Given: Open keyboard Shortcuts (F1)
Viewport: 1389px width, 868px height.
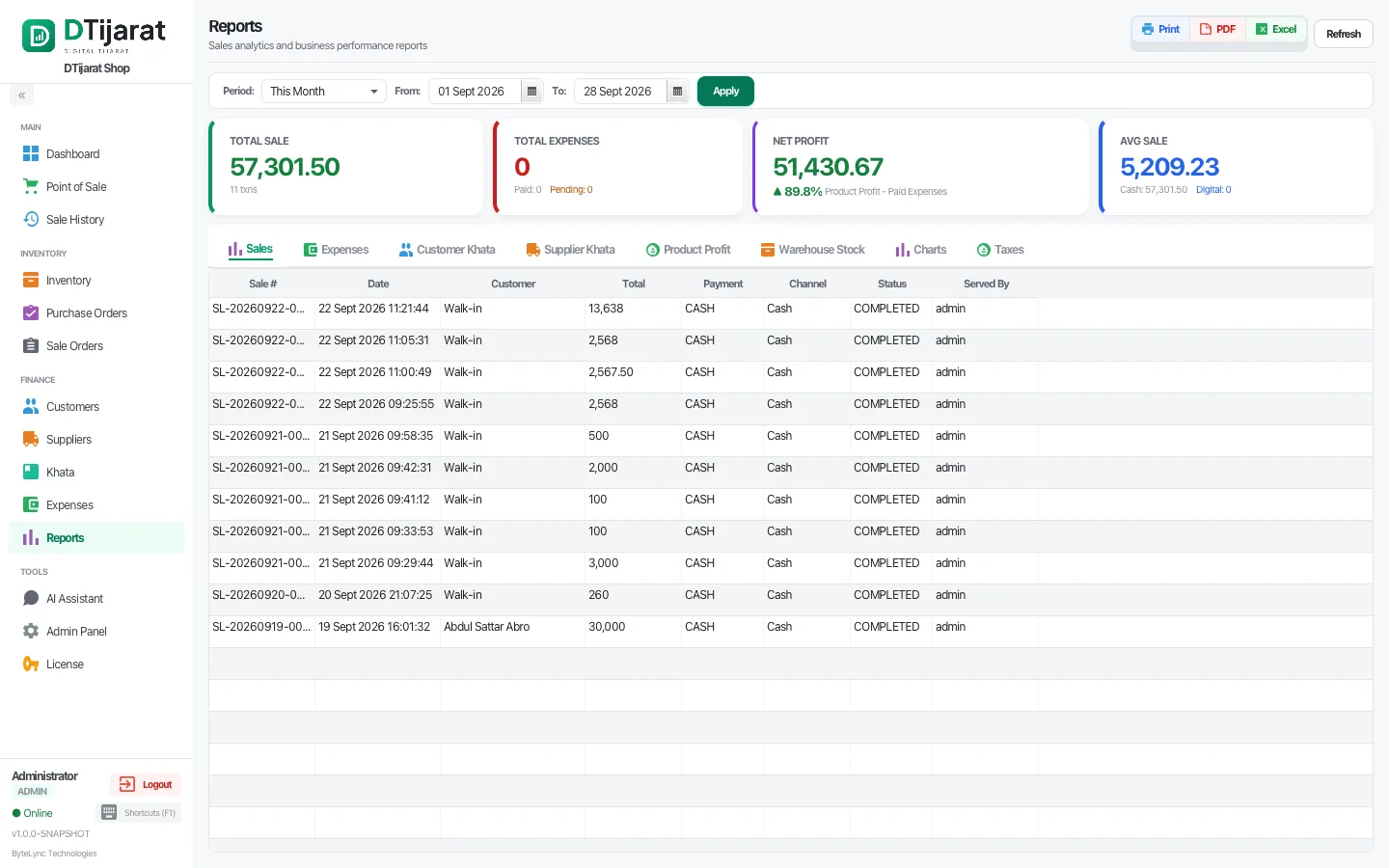Looking at the screenshot, I should (140, 813).
